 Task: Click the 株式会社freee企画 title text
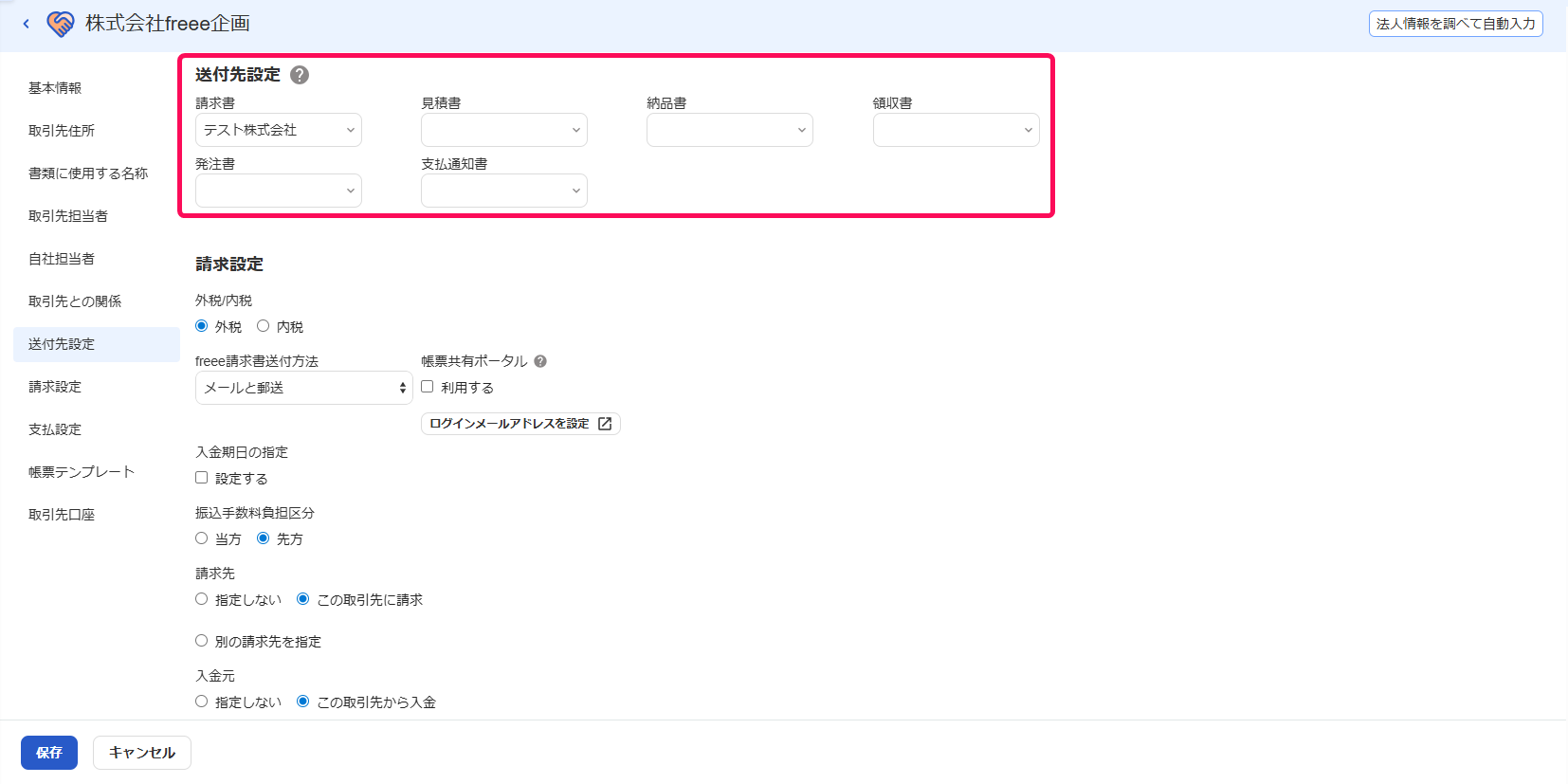coord(168,24)
